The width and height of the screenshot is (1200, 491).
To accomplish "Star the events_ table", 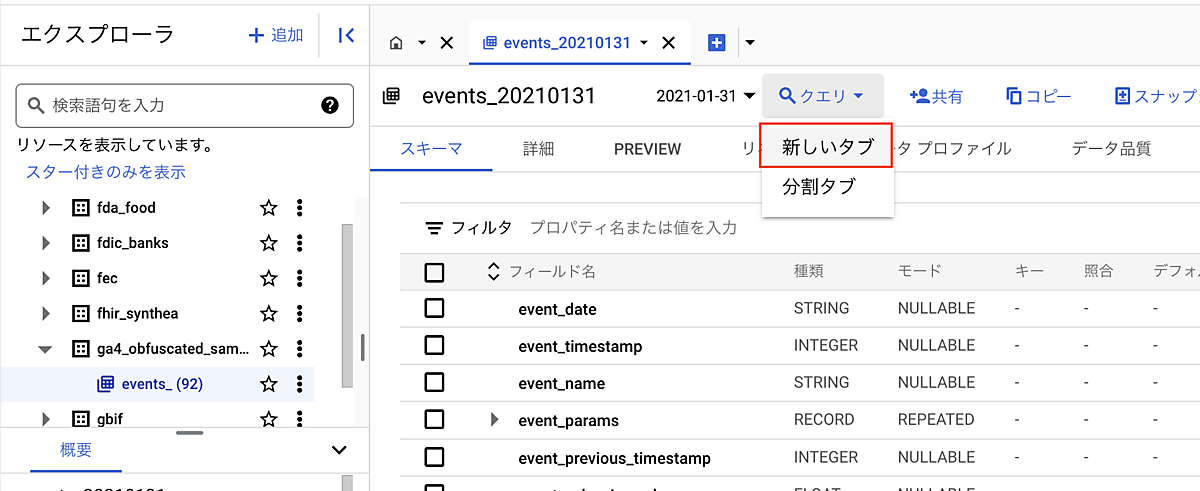I will pos(268,384).
